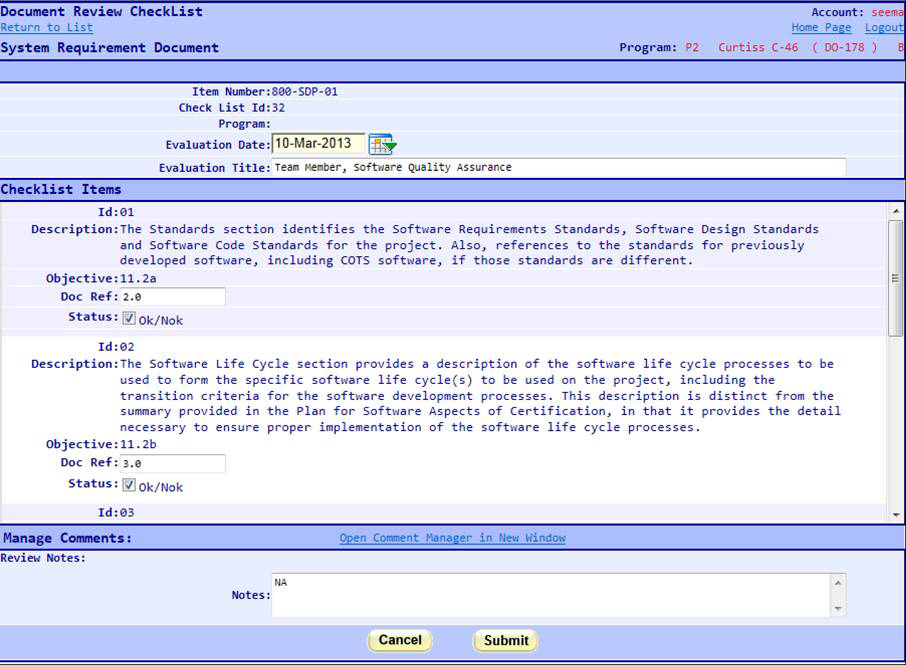The width and height of the screenshot is (906, 665).
Task: Open the calendar date picker icon
Action: pos(381,144)
